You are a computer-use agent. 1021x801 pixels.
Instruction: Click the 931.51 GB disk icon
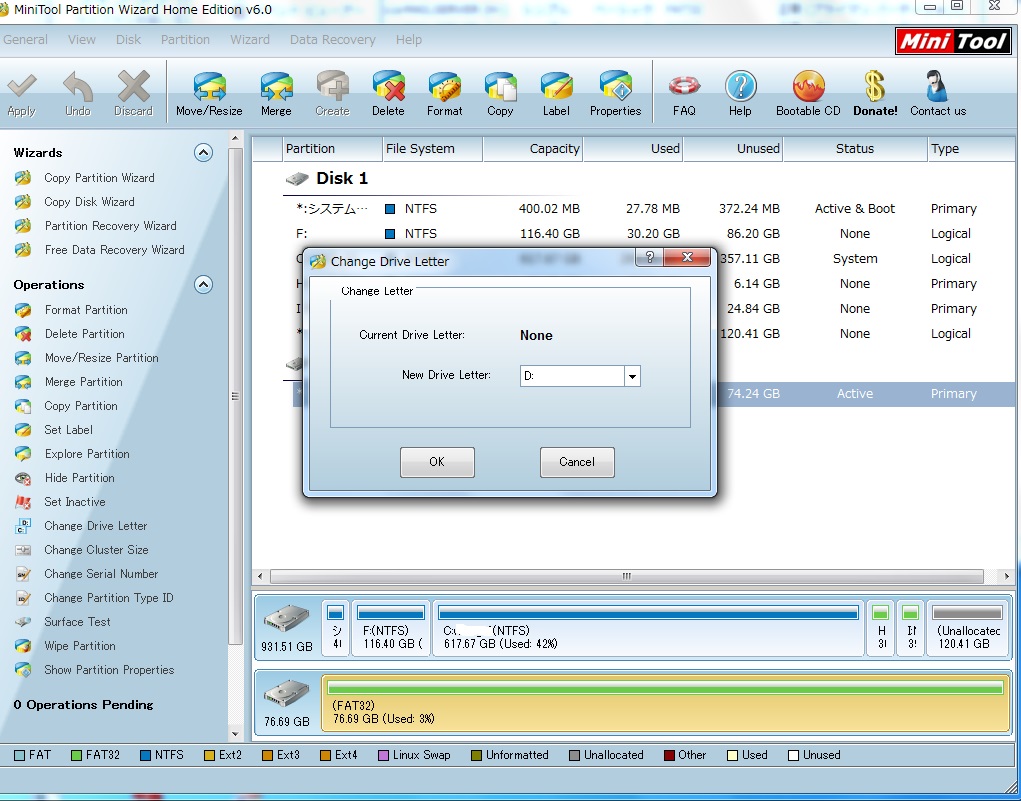point(287,619)
